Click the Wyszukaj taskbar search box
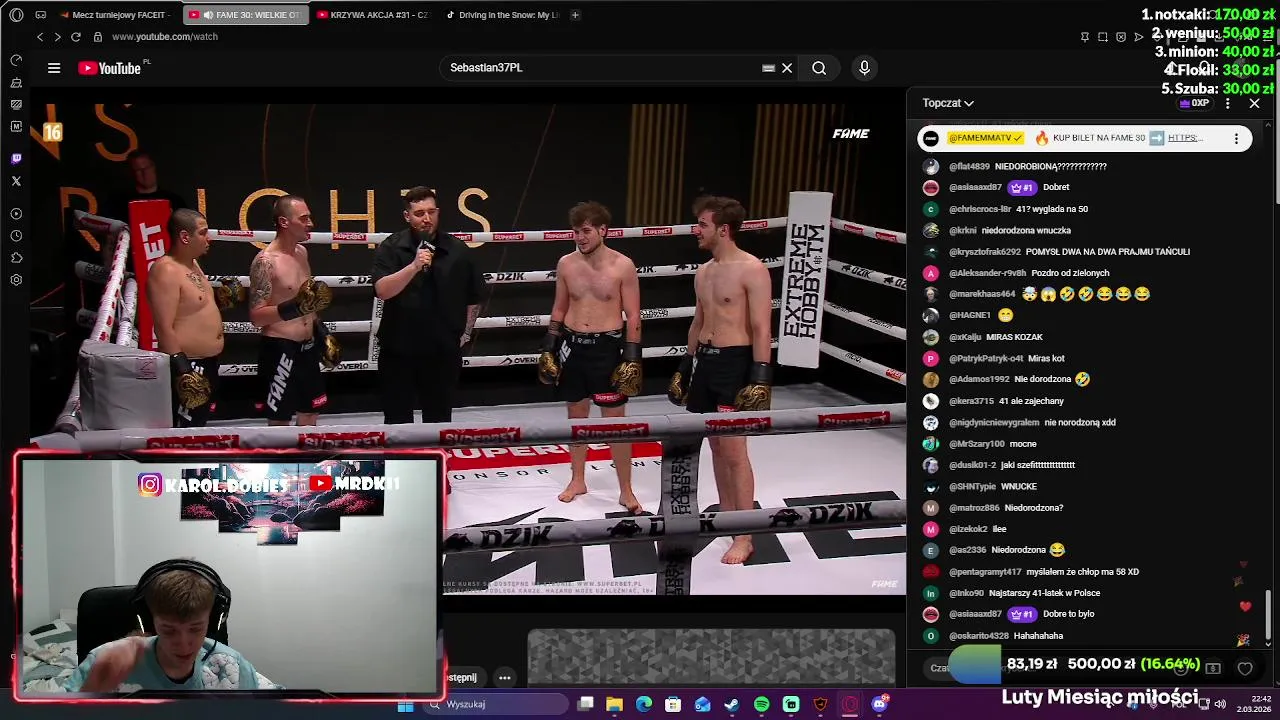 (x=494, y=704)
